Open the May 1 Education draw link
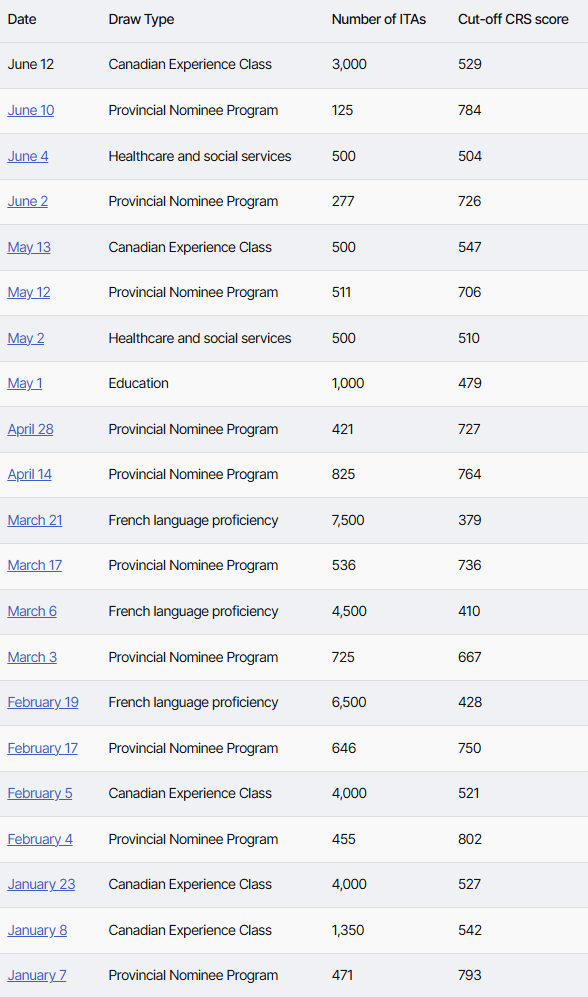This screenshot has width=588, height=997. [x=25, y=383]
